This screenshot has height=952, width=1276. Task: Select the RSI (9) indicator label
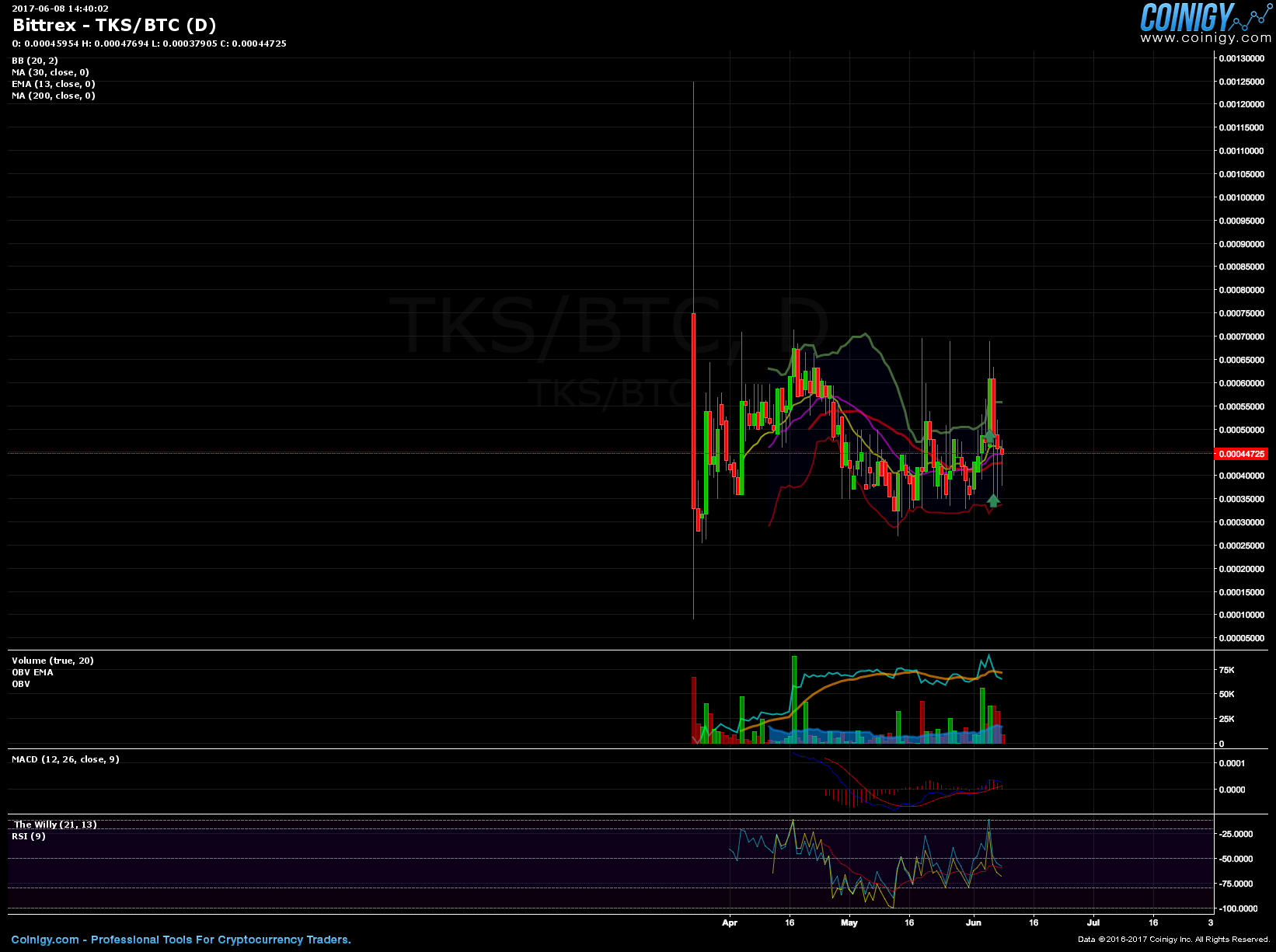(x=29, y=836)
